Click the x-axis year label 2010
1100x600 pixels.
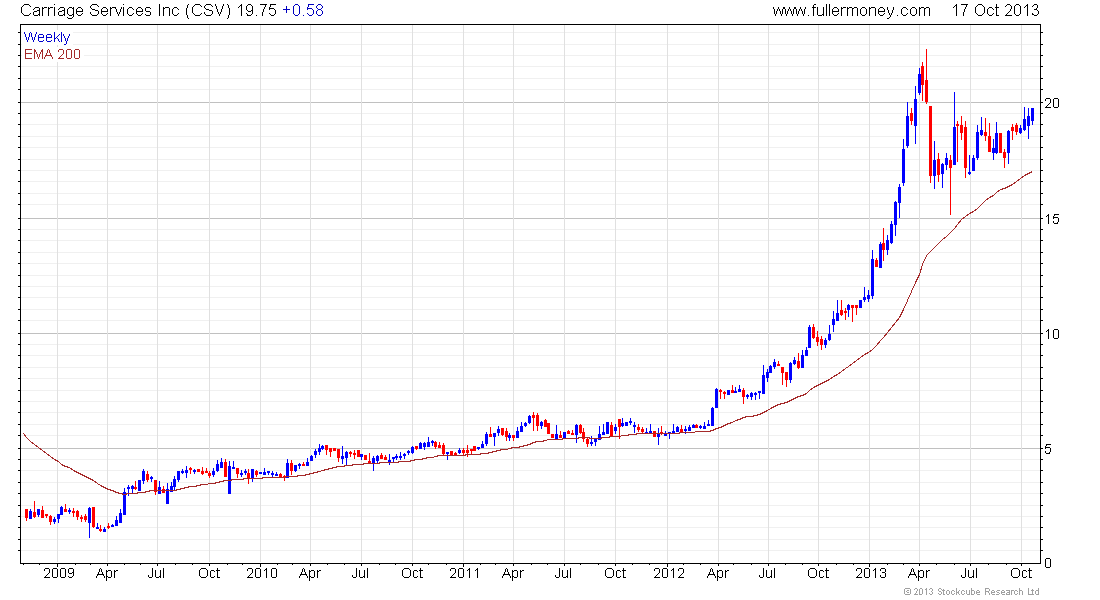pyautogui.click(x=262, y=573)
